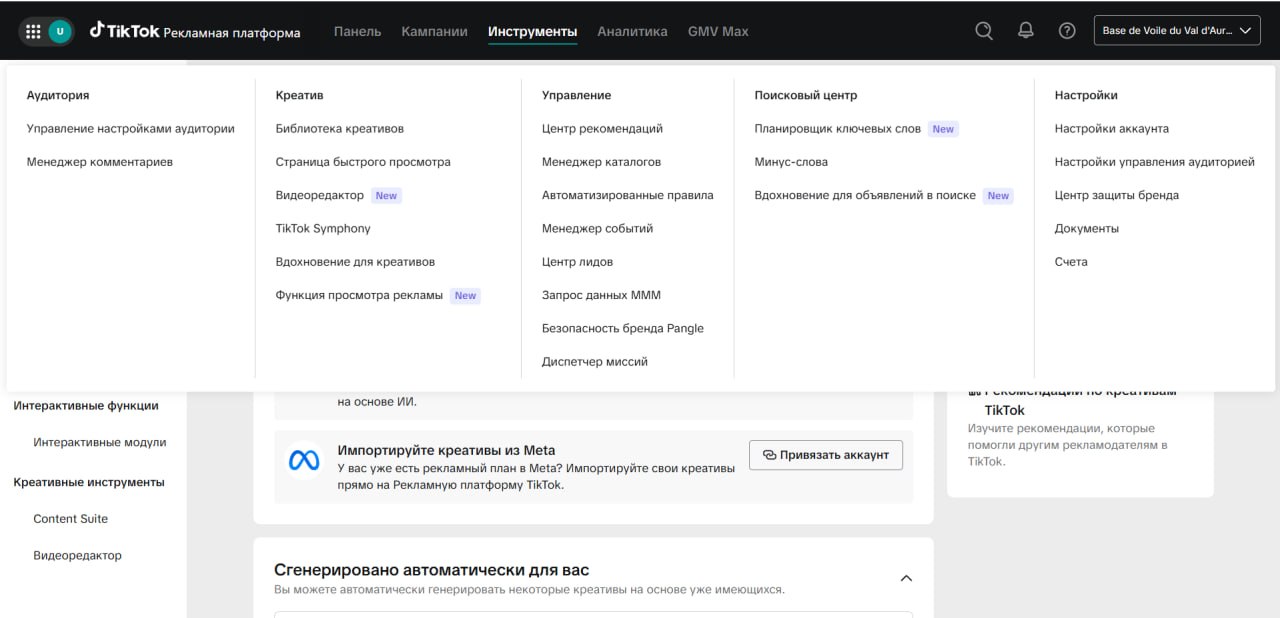Open Content Suite in the sidebar
Image resolution: width=1280 pixels, height=618 pixels.
71,519
